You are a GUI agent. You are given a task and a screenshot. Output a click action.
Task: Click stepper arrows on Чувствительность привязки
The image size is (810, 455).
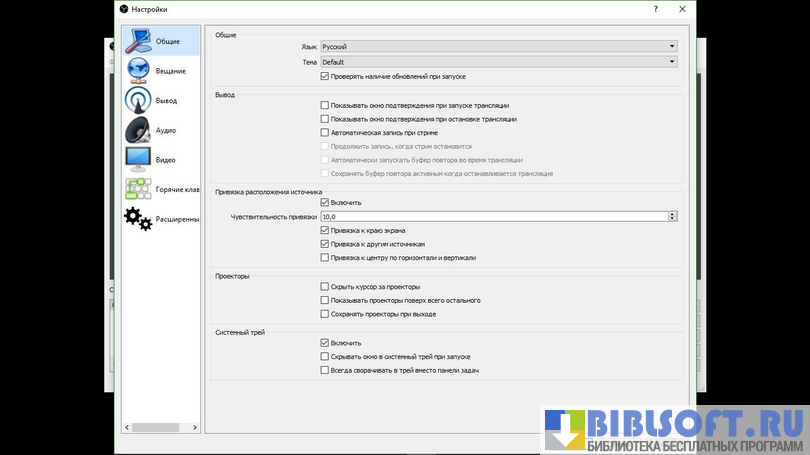672,216
